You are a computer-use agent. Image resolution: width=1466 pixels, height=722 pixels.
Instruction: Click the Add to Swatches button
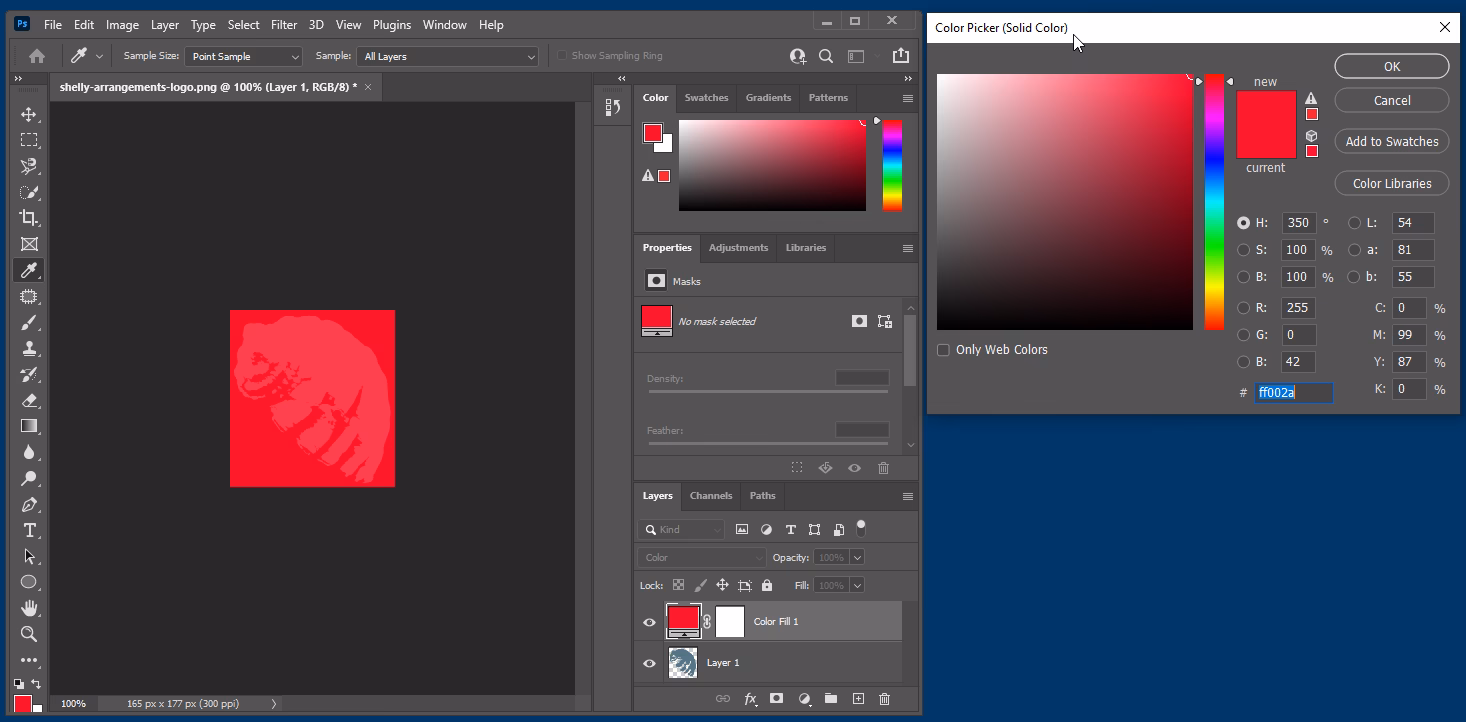pyautogui.click(x=1391, y=141)
